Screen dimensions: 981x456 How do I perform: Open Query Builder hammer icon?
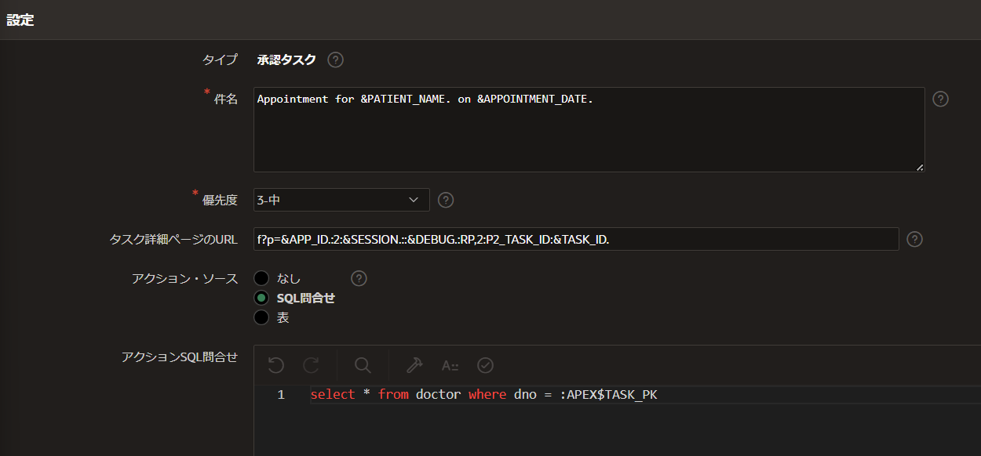point(415,365)
